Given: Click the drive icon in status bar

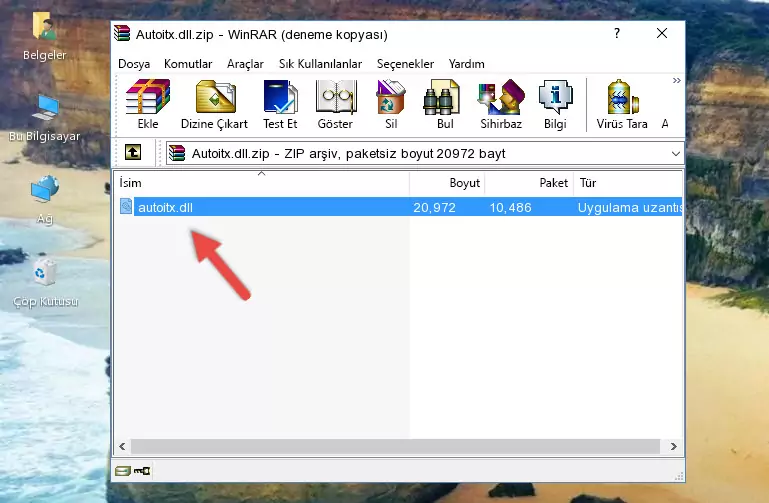Looking at the screenshot, I should [x=123, y=471].
